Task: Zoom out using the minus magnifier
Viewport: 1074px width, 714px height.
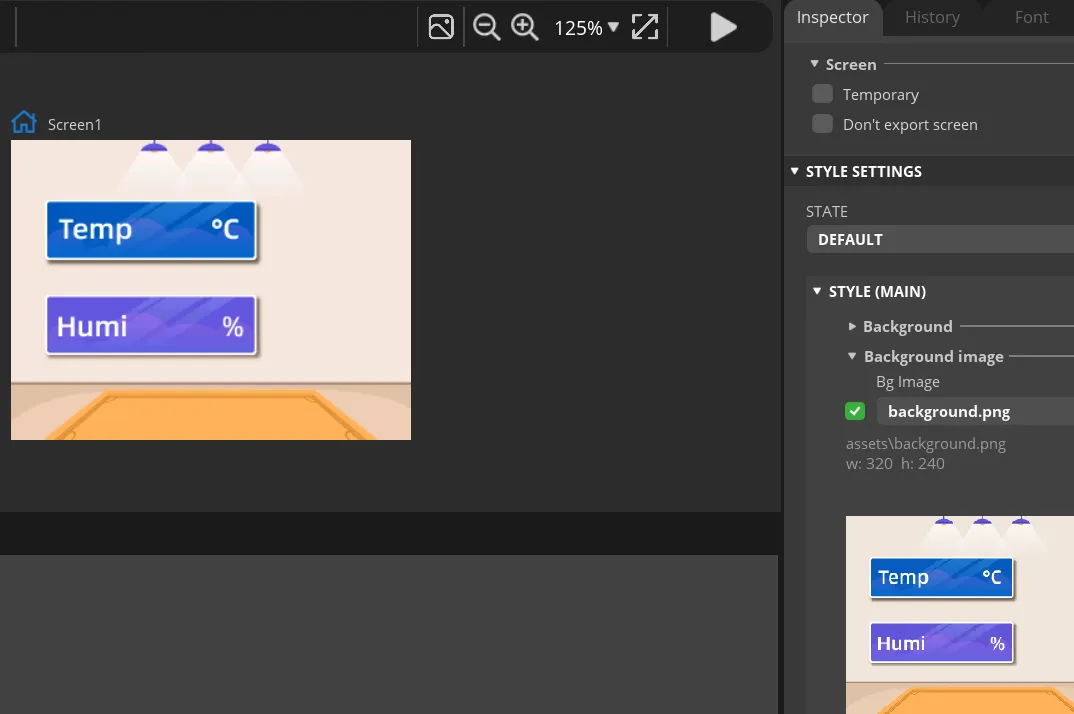Action: (x=486, y=27)
